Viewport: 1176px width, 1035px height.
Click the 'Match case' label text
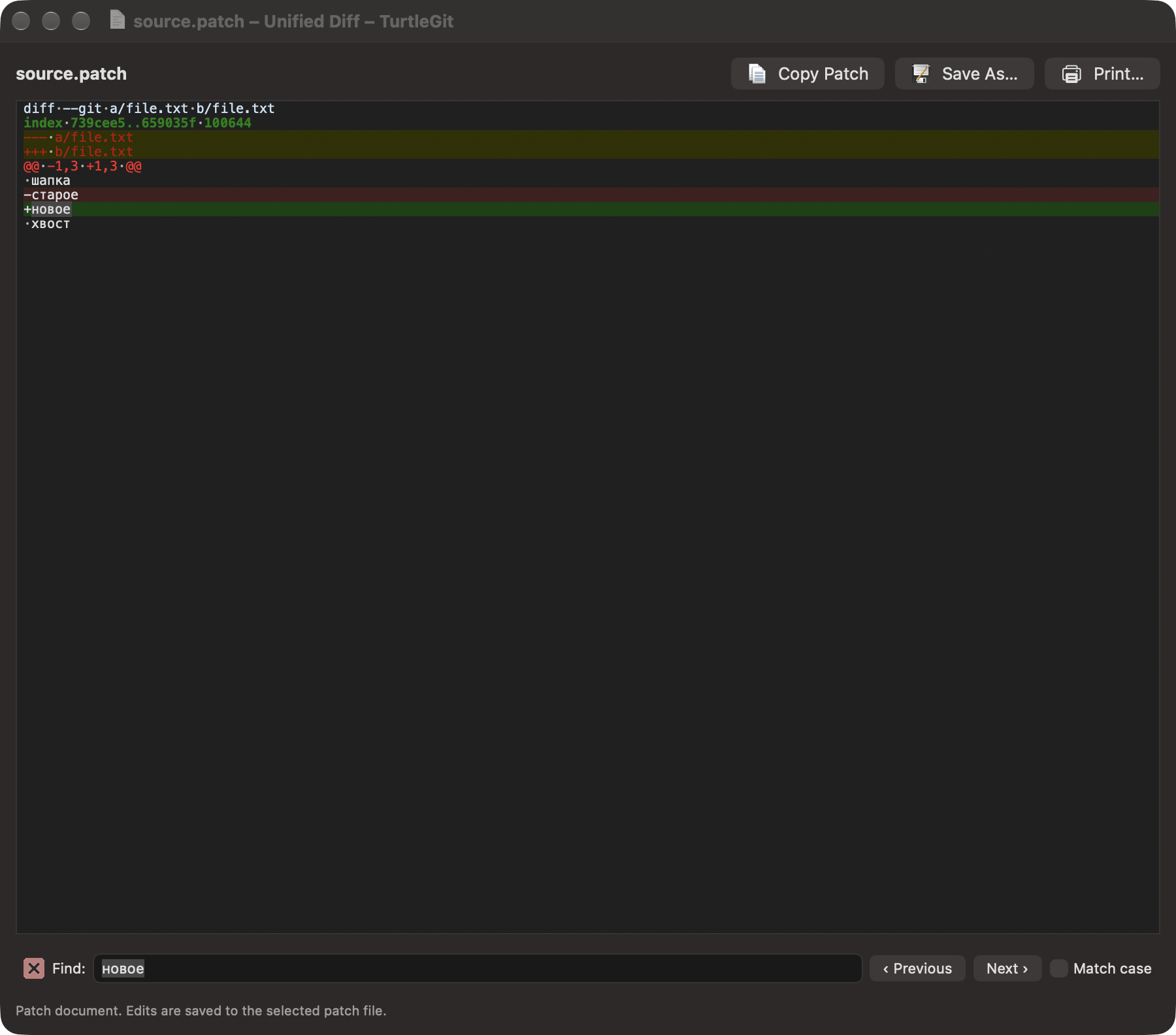(1112, 968)
